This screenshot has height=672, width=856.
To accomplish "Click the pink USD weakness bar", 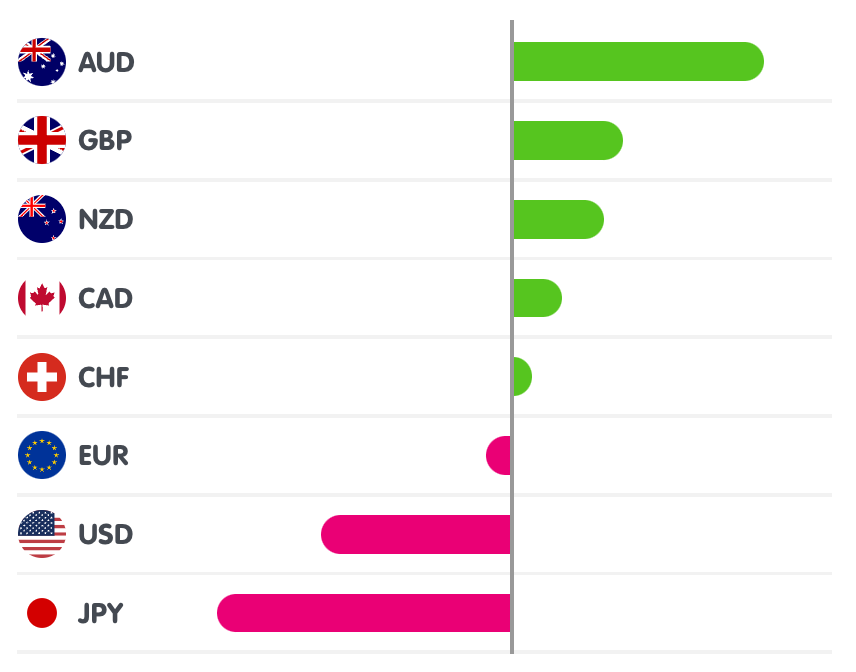I will pos(416,534).
